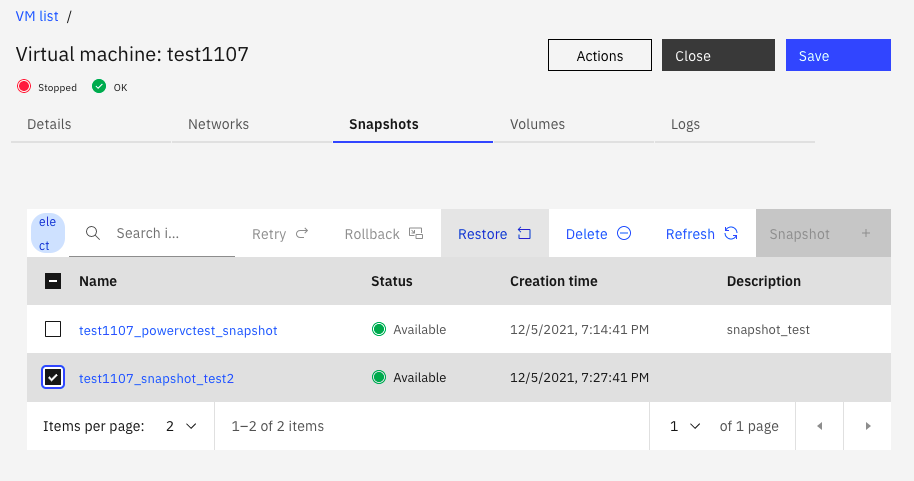The width and height of the screenshot is (914, 481).
Task: Go to next page arrow
Action: [x=868, y=426]
